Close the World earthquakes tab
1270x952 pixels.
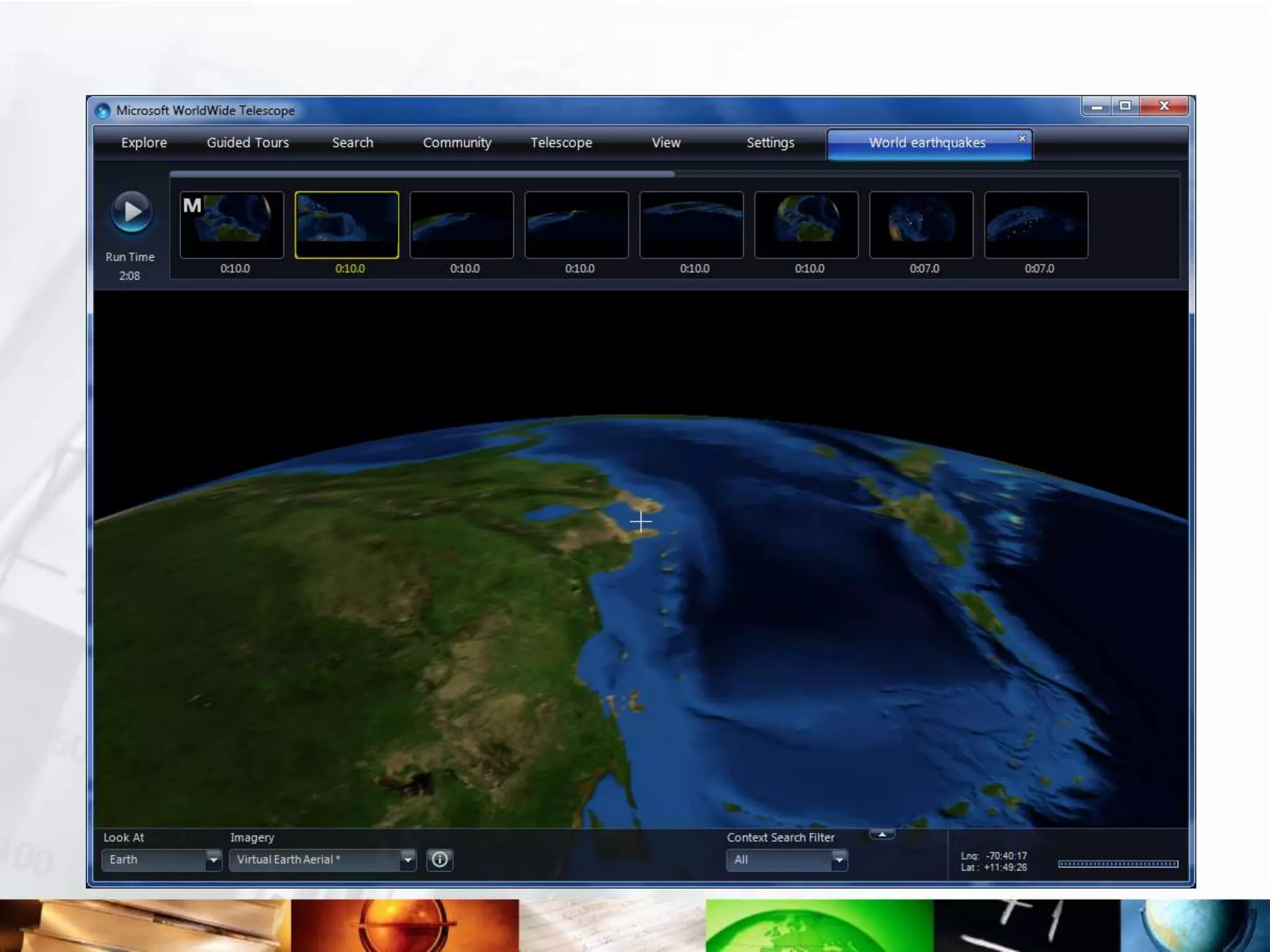(x=1022, y=138)
